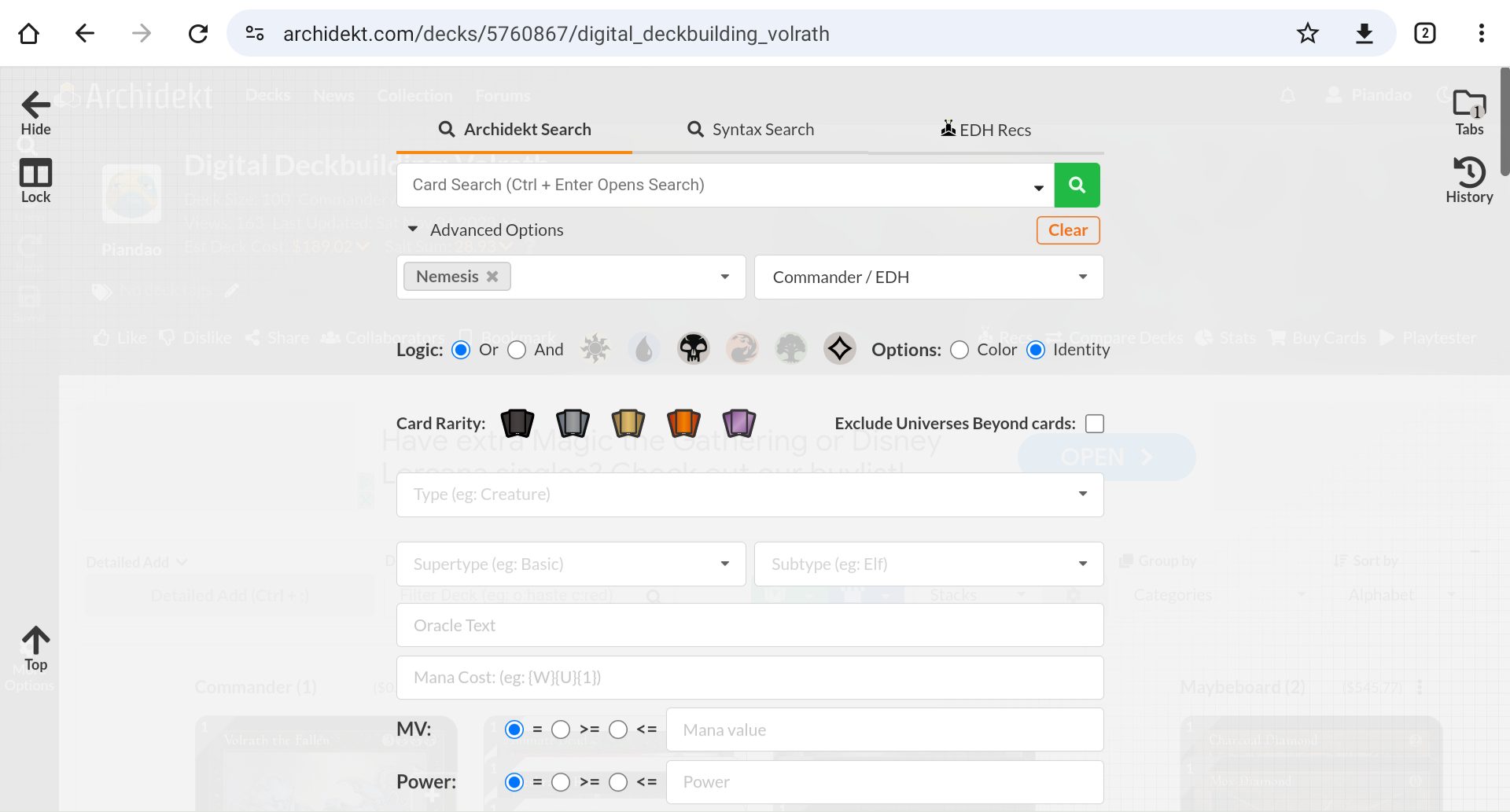
Task: Switch Options from Identity to Color
Action: tap(959, 350)
